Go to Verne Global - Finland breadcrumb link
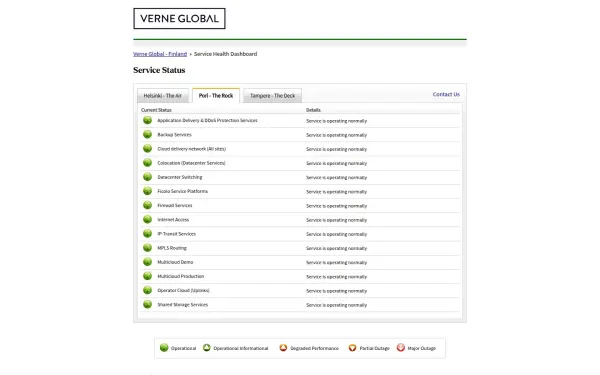This screenshot has height=375, width=600. [160, 54]
